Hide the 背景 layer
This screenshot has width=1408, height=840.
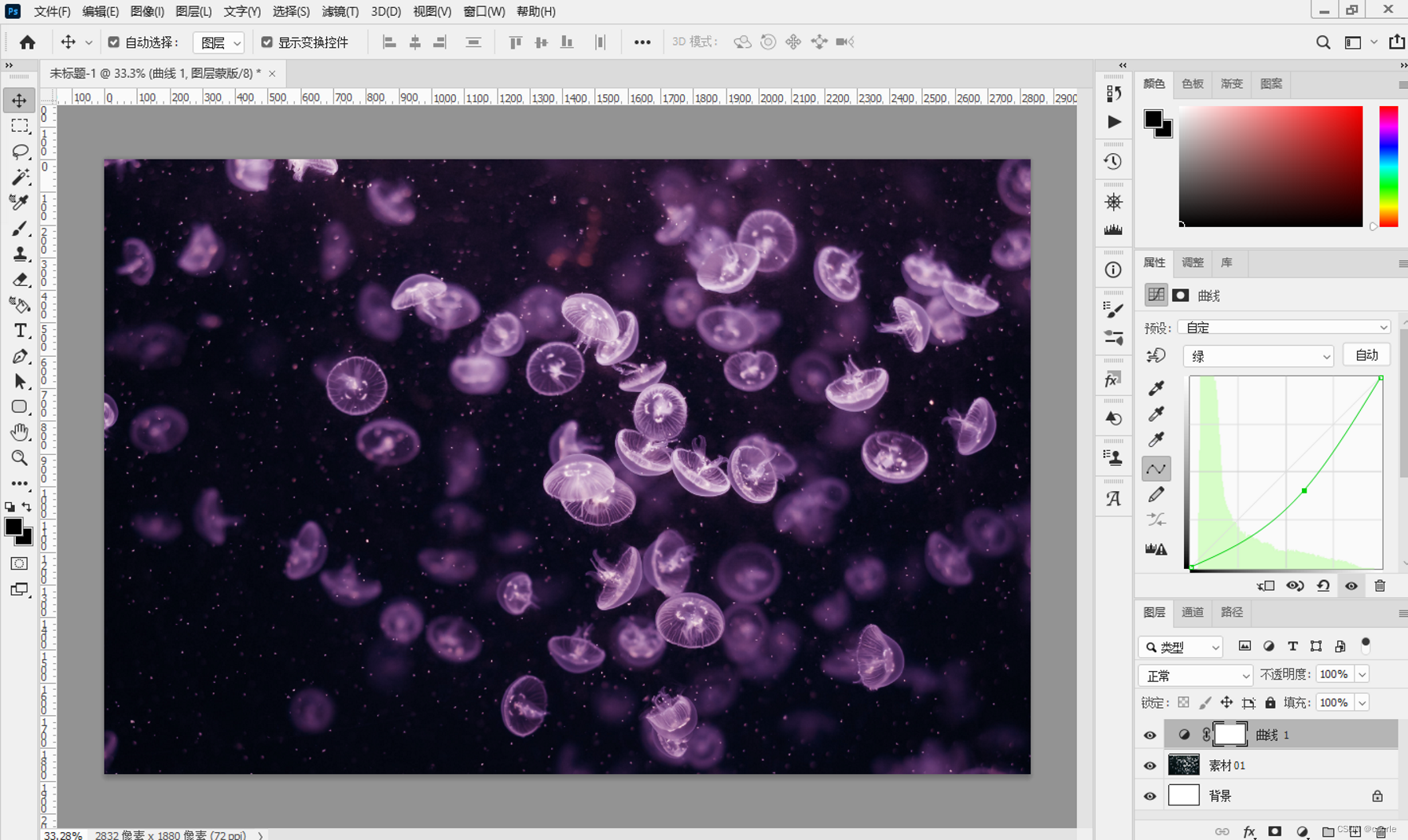coord(1149,797)
